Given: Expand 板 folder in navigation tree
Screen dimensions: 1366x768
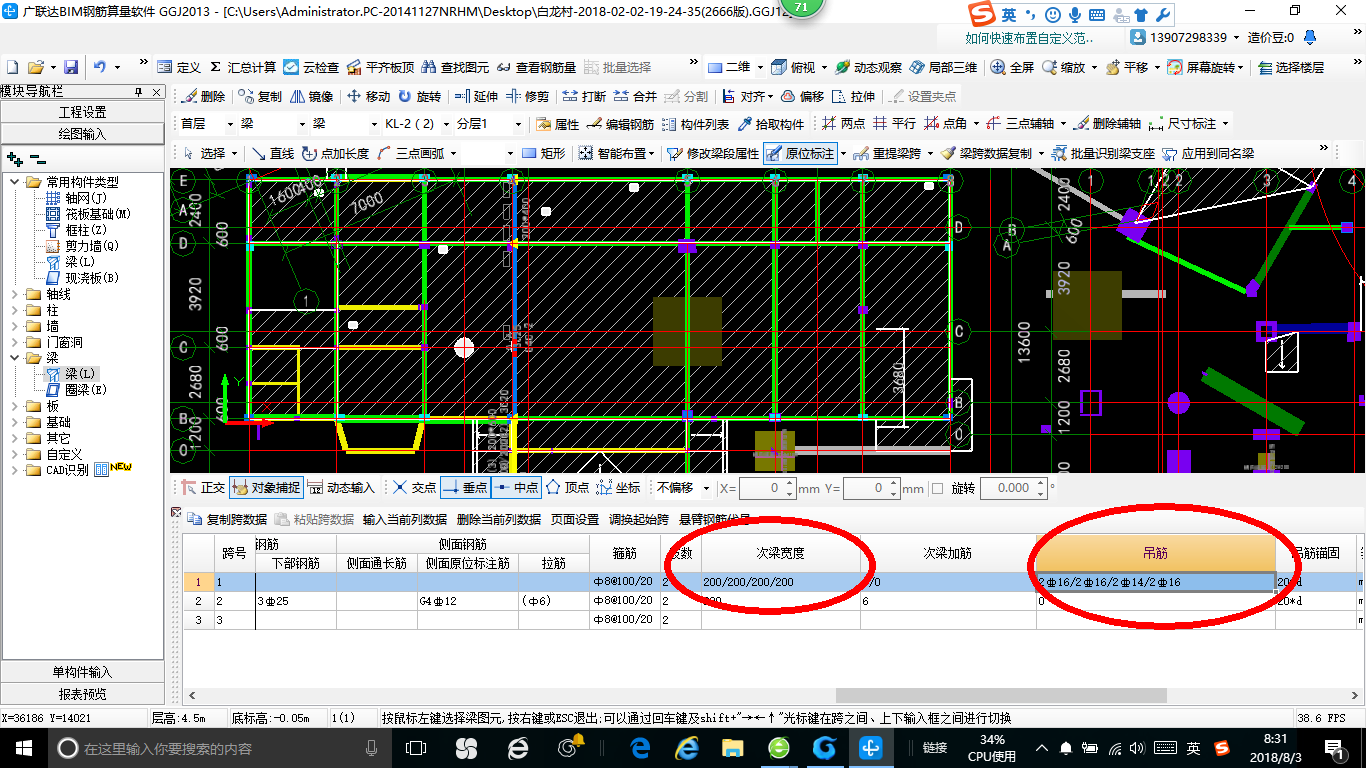Looking at the screenshot, I should [14, 406].
